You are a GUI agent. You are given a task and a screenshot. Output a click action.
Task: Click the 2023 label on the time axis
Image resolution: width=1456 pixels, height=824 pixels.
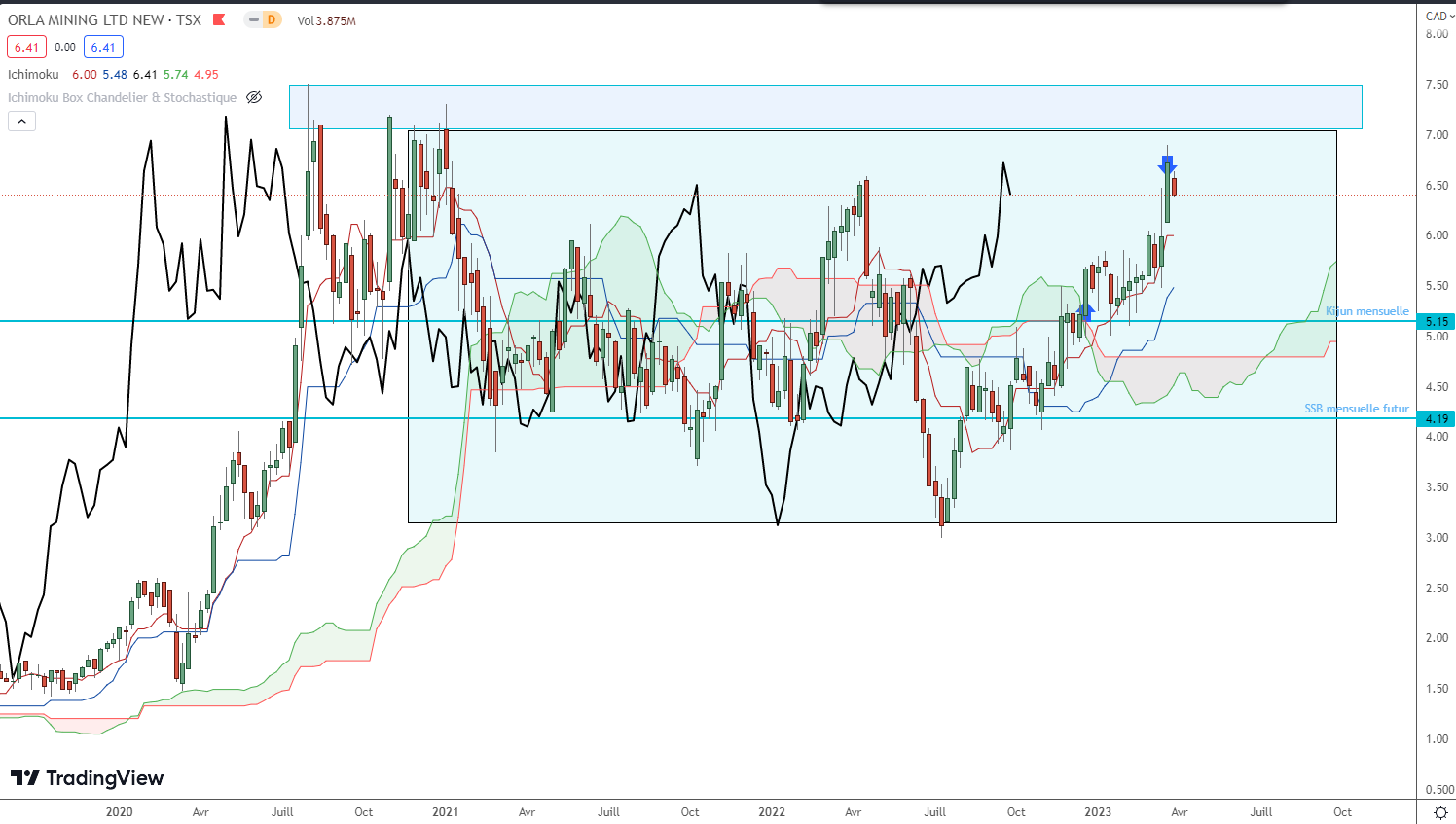(x=1098, y=812)
